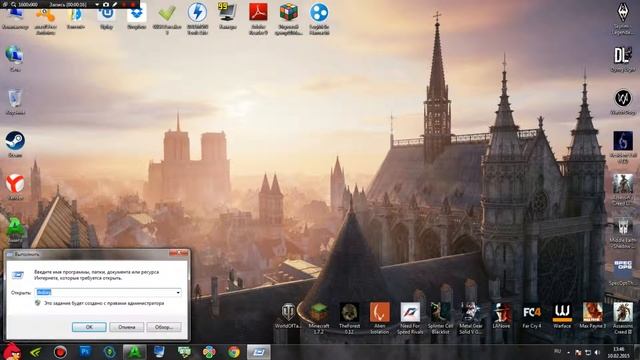Open Google Chrome from the taskbar
The height and width of the screenshot is (360, 640).
click(234, 352)
